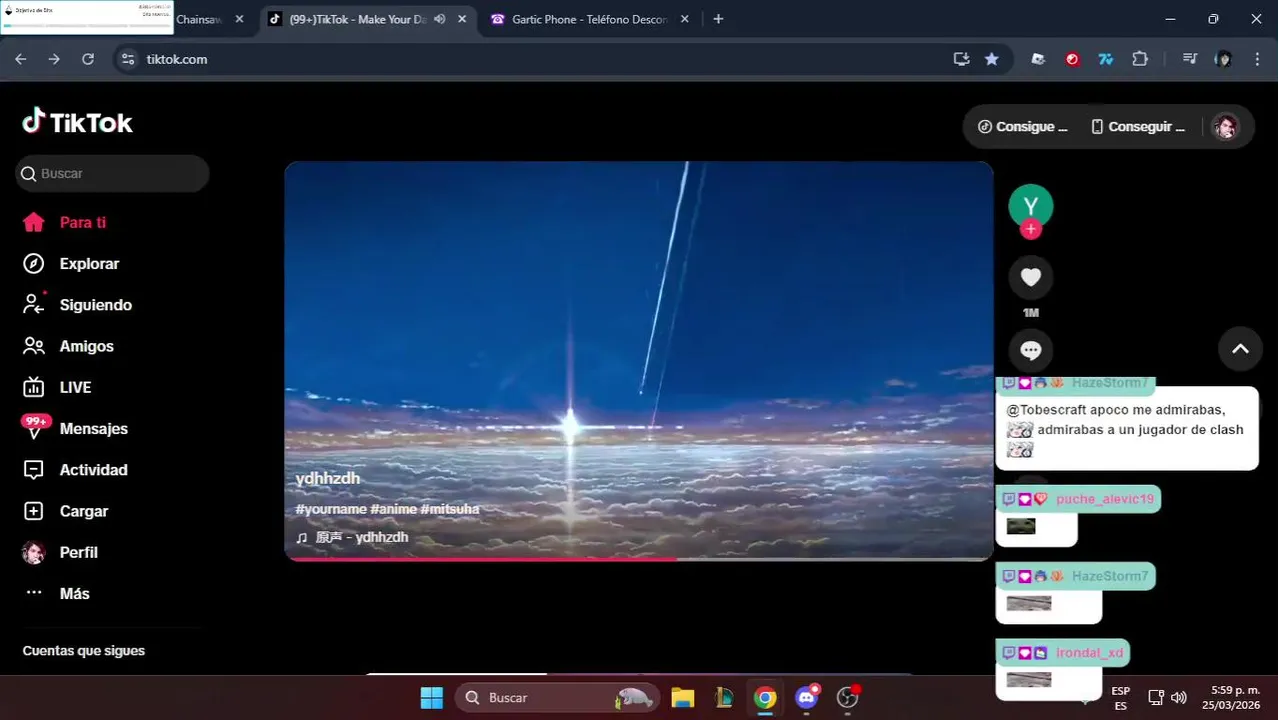Open the Chrome profile avatar
Screen dimensions: 1278x720
1223,59
